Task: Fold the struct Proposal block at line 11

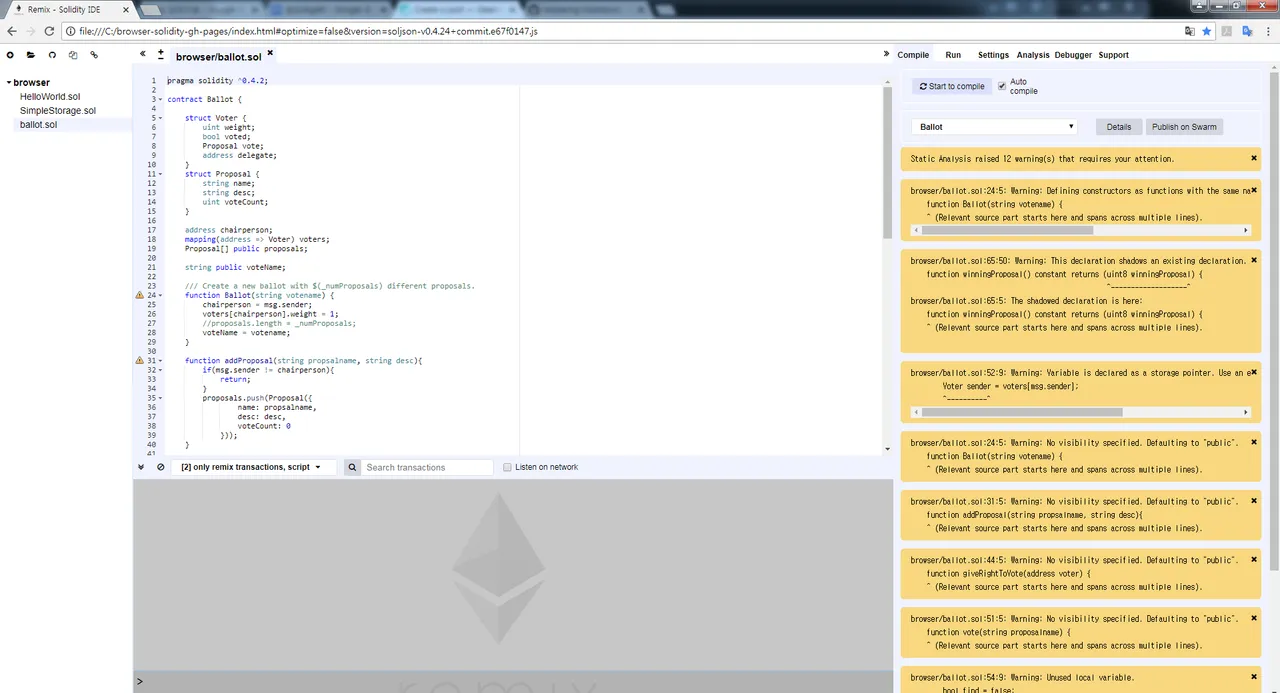Action: 160,174
